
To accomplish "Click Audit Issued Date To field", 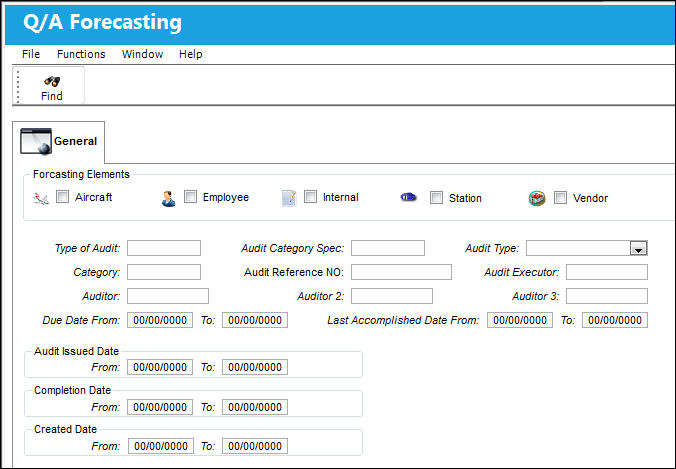I will point(255,367).
